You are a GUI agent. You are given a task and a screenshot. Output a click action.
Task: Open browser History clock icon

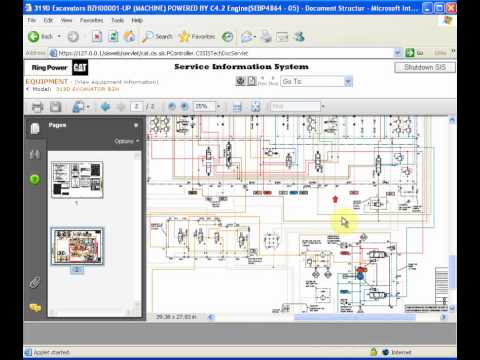point(228,36)
